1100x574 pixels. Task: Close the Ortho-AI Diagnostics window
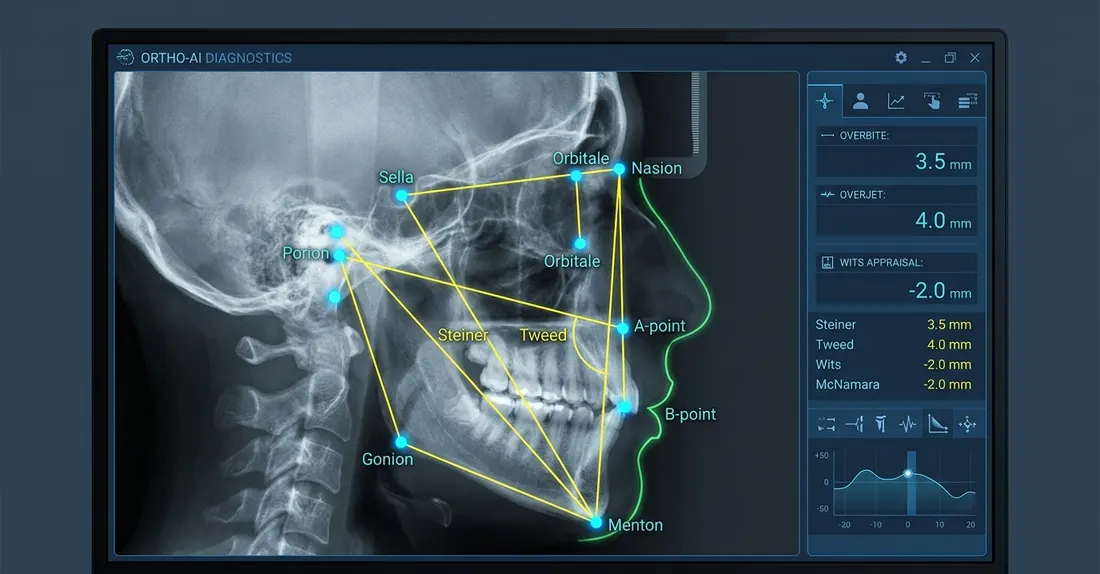pyautogui.click(x=974, y=58)
